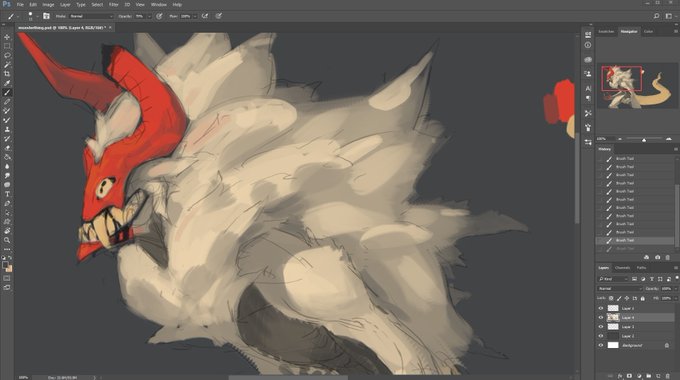
Task: Change screen mode via toolbox icon
Action: [7, 287]
